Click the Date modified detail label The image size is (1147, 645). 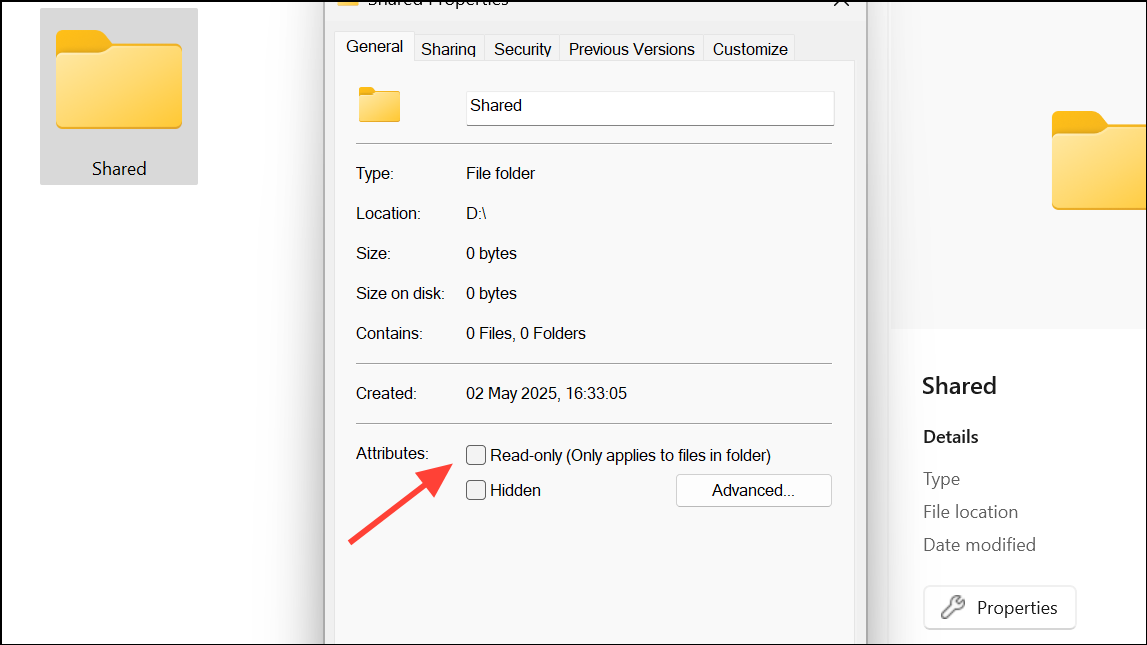pos(979,544)
